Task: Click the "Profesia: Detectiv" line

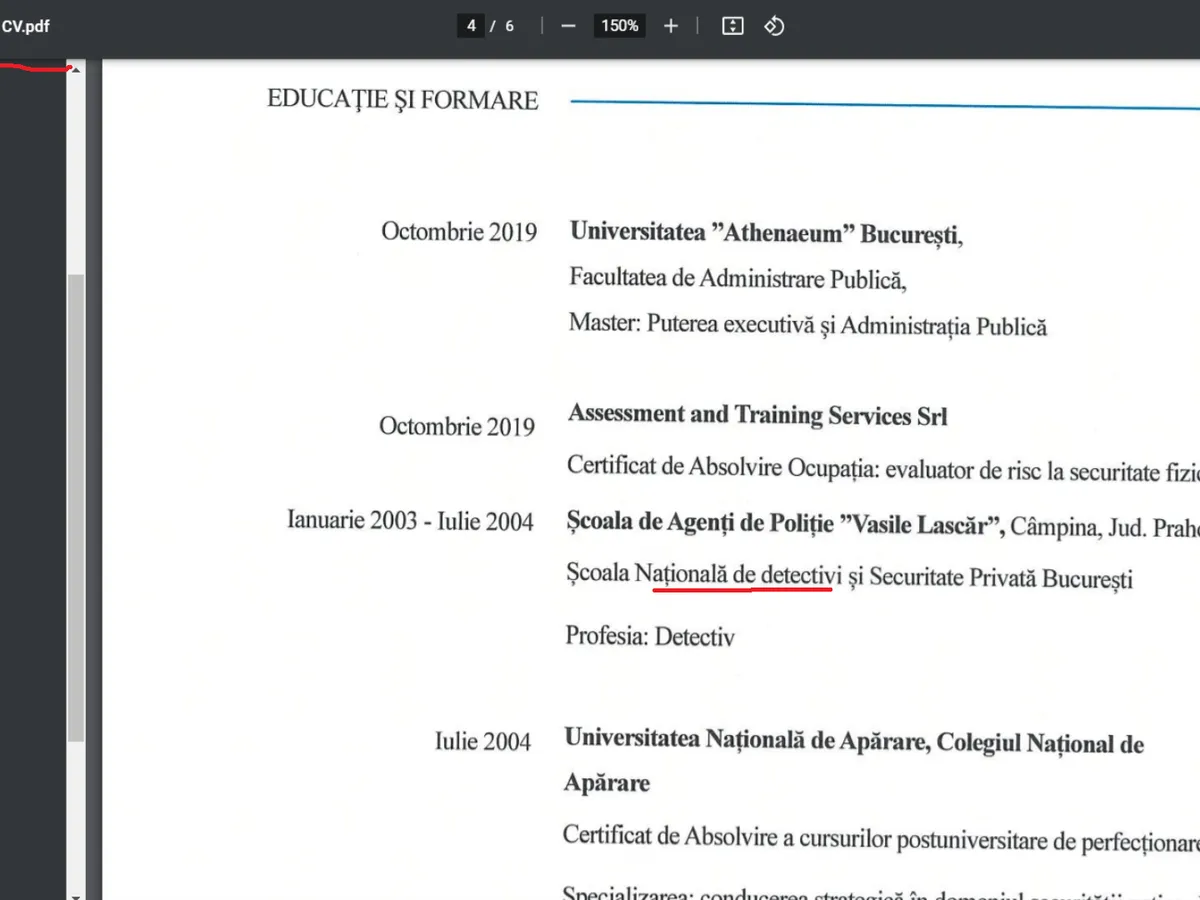Action: coord(649,636)
